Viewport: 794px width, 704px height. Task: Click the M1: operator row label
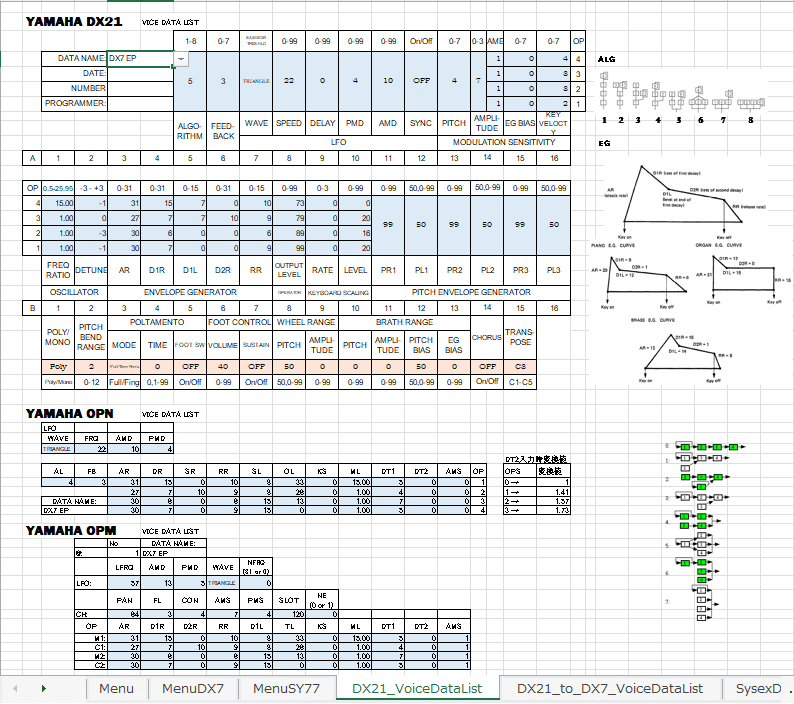[91, 639]
